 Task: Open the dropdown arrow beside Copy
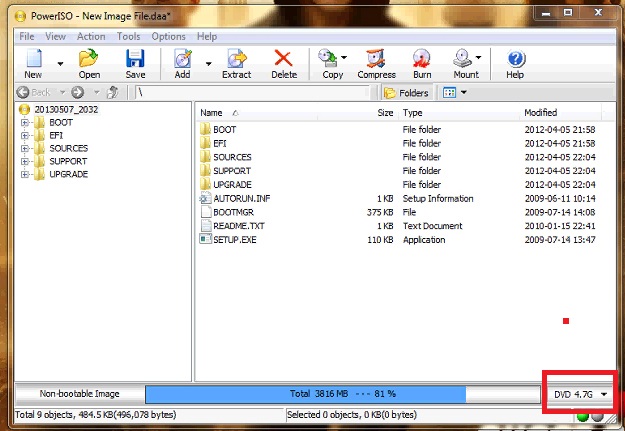(x=344, y=57)
